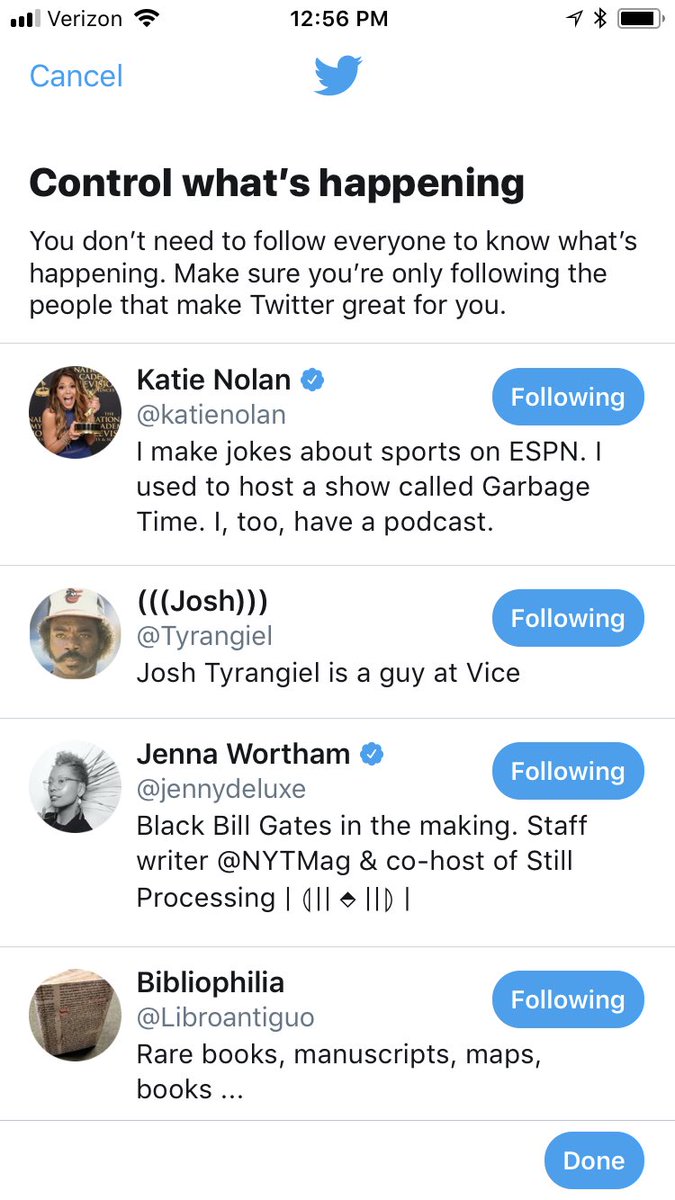Tap the Wi-Fi status icon
Screen dimensions: 675x1200
tap(147, 19)
